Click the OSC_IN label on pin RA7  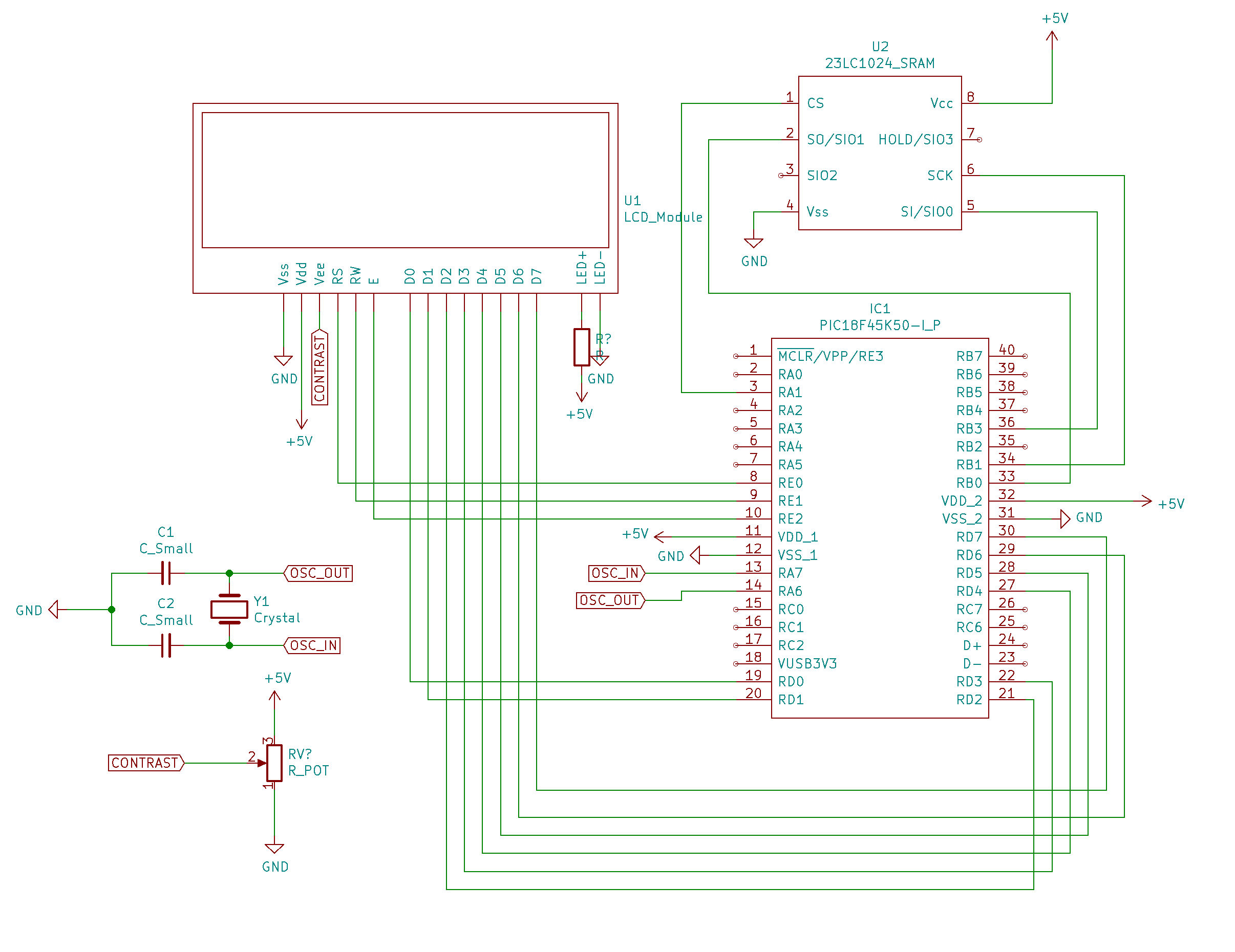tap(615, 573)
